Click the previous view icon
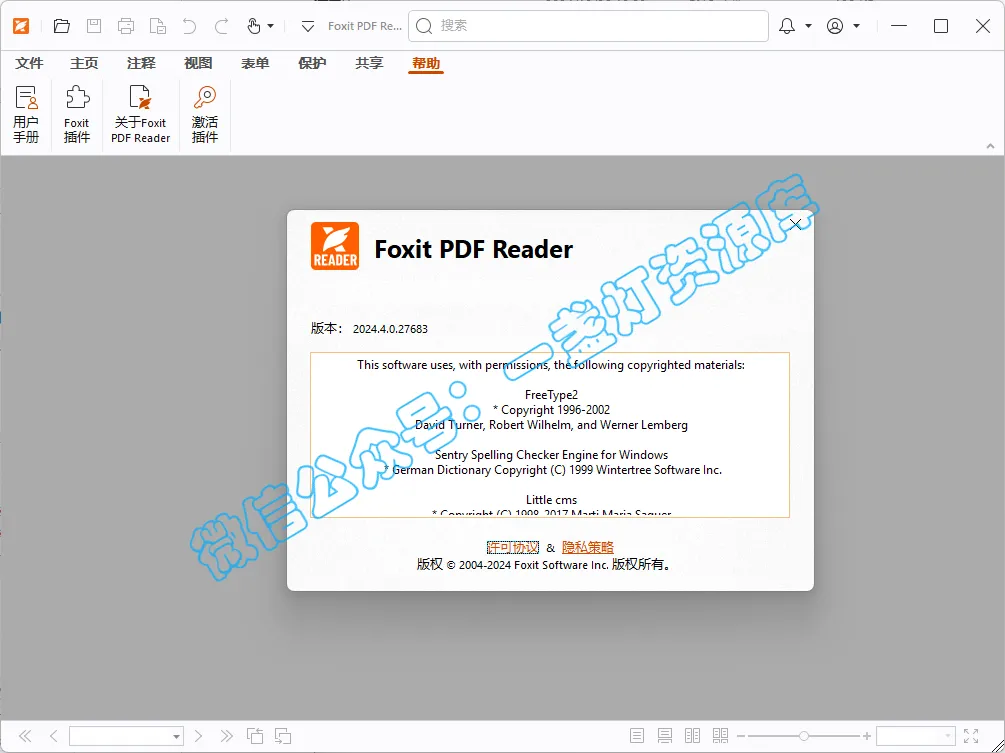 255,736
